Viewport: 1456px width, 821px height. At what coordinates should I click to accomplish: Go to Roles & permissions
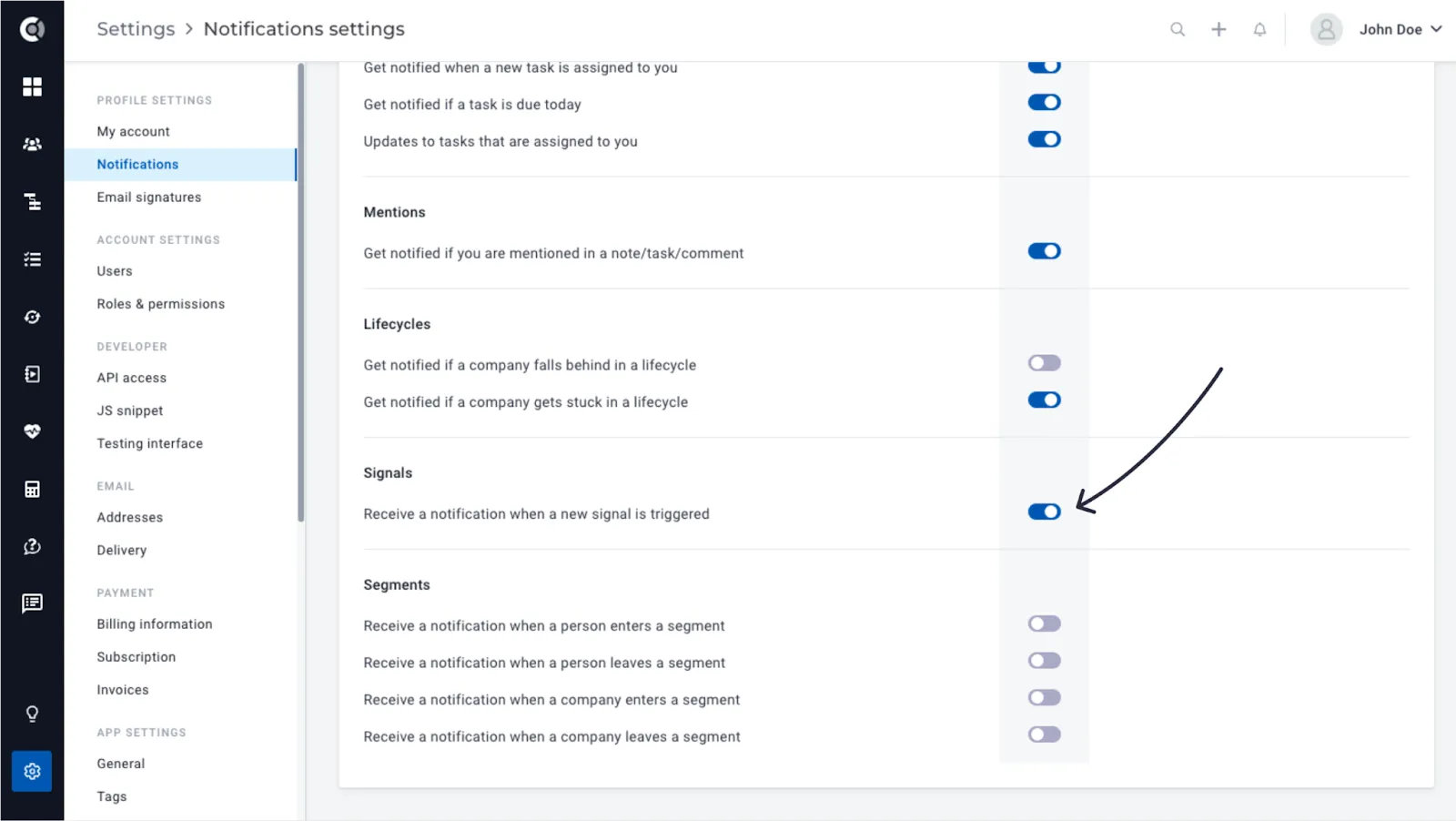[x=161, y=304]
